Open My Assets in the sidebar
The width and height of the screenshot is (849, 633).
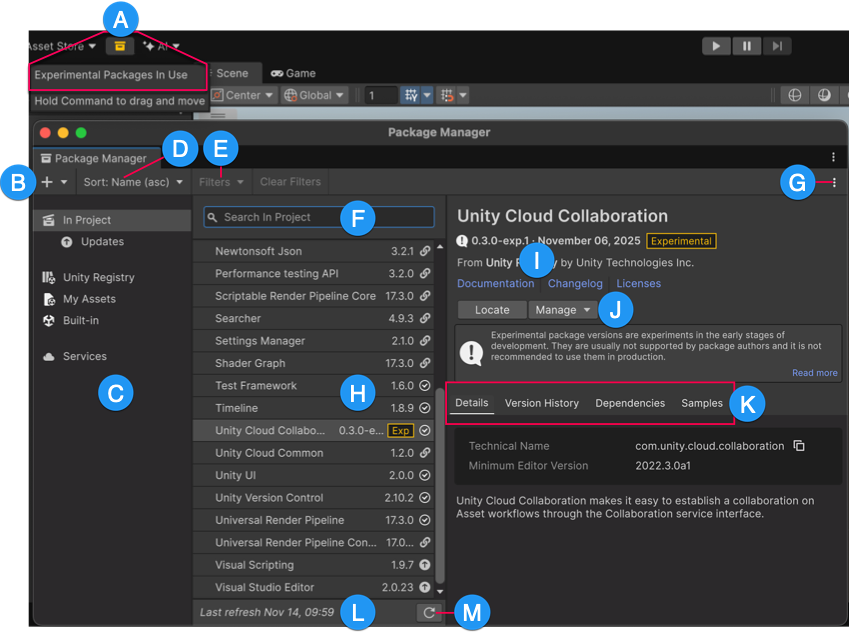[89, 299]
